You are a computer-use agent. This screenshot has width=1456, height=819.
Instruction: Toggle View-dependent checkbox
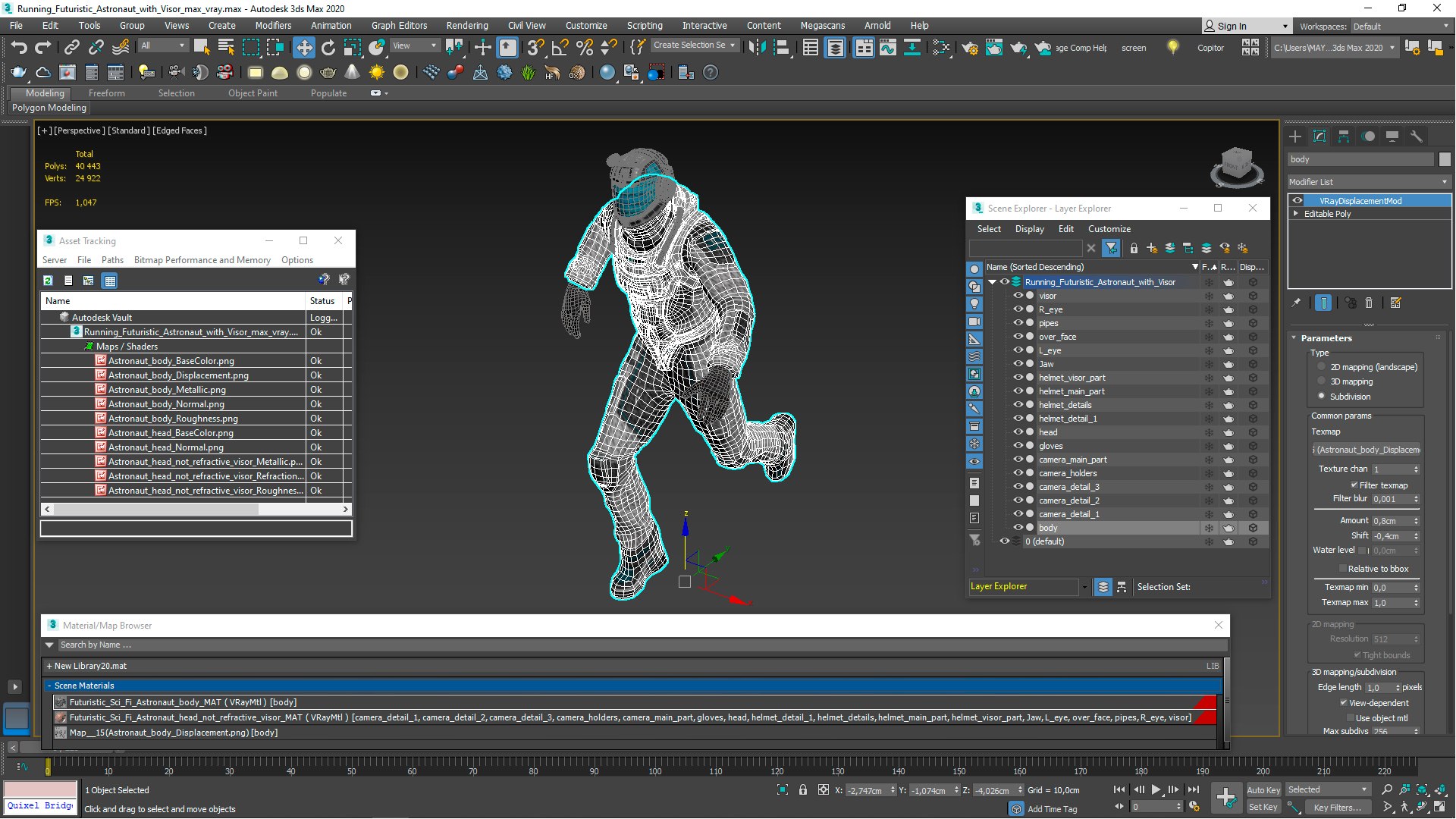pos(1343,703)
